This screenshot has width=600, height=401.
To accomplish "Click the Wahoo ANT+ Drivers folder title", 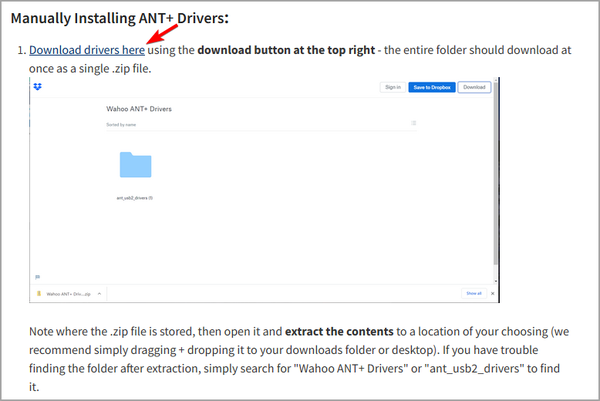I will pos(139,109).
